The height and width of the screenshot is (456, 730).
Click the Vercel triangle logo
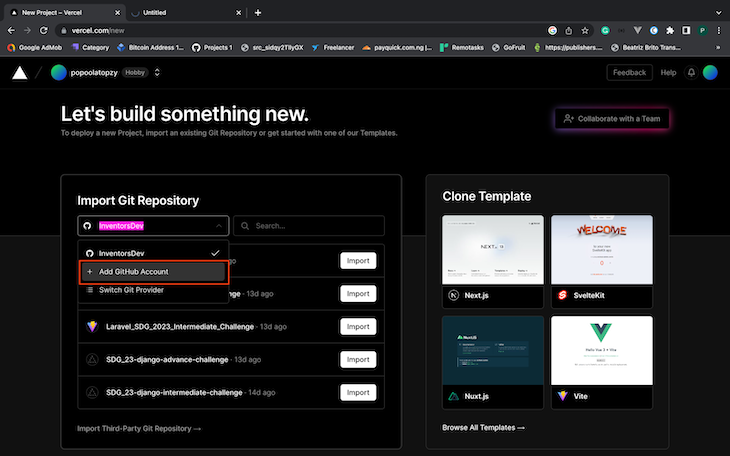[x=20, y=72]
